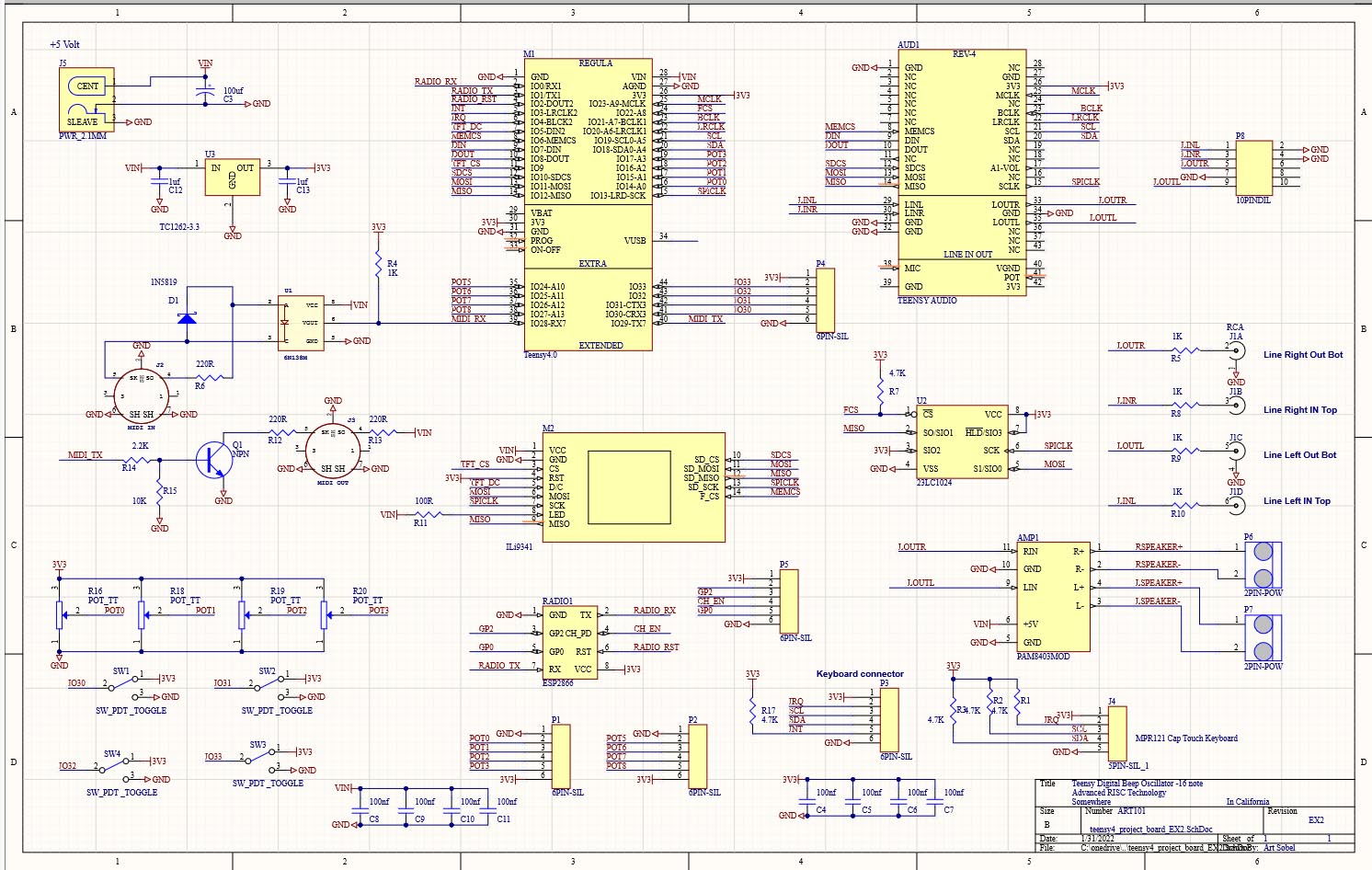Image resolution: width=1372 pixels, height=870 pixels.
Task: Click the J1A RCA jack symbol
Action: click(x=1237, y=350)
